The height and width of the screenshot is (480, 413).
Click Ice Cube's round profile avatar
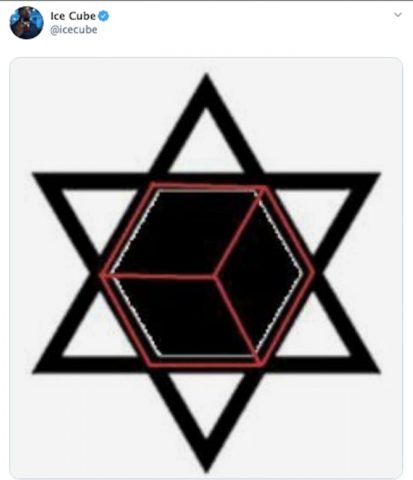(26, 23)
